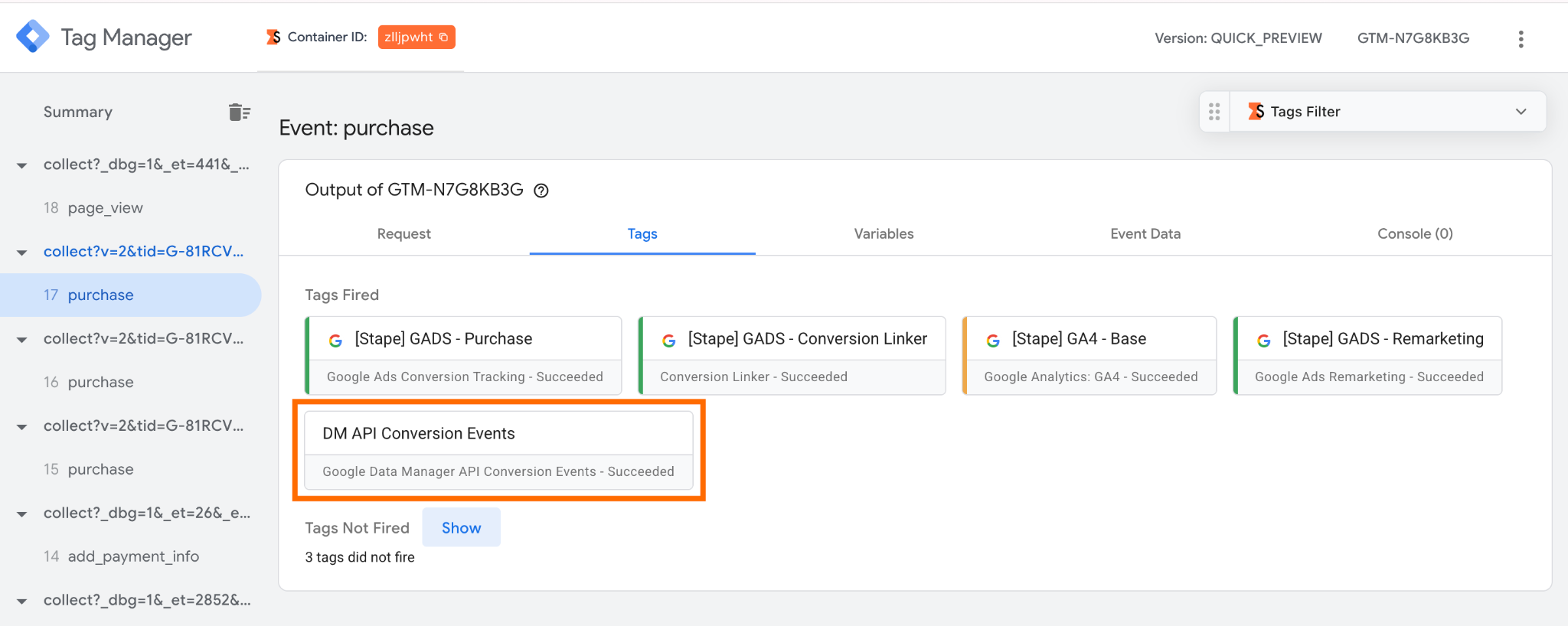The height and width of the screenshot is (626, 1568).
Task: Click the "3 tags did not fire" text
Action: 360,557
